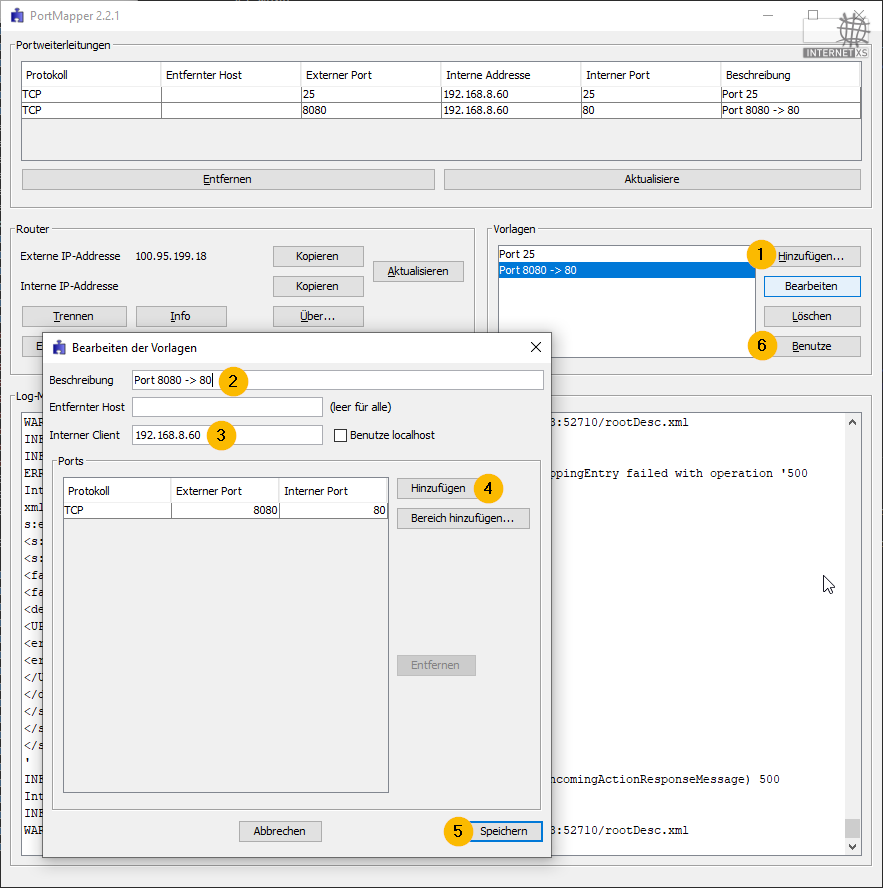Click Protokoll header in Portweiterleitungen table
The image size is (883, 888).
click(x=91, y=75)
